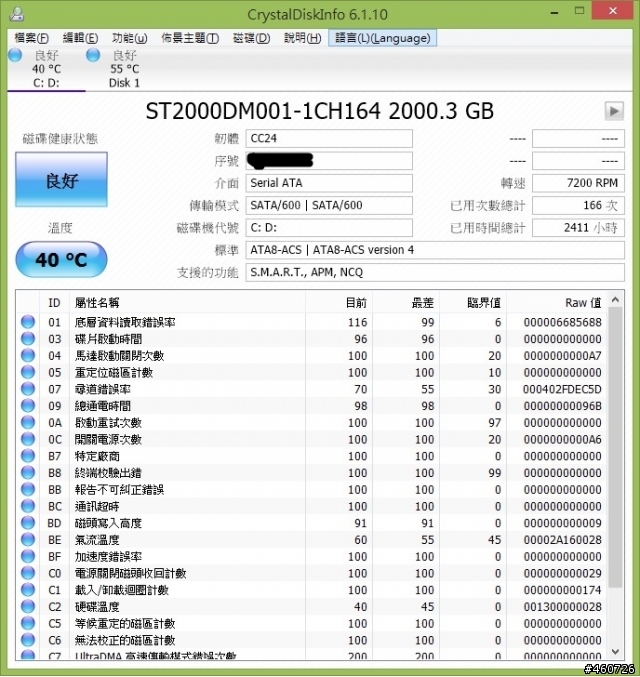The width and height of the screenshot is (640, 677).
Task: Click the power on count field 166
Action: click(578, 205)
